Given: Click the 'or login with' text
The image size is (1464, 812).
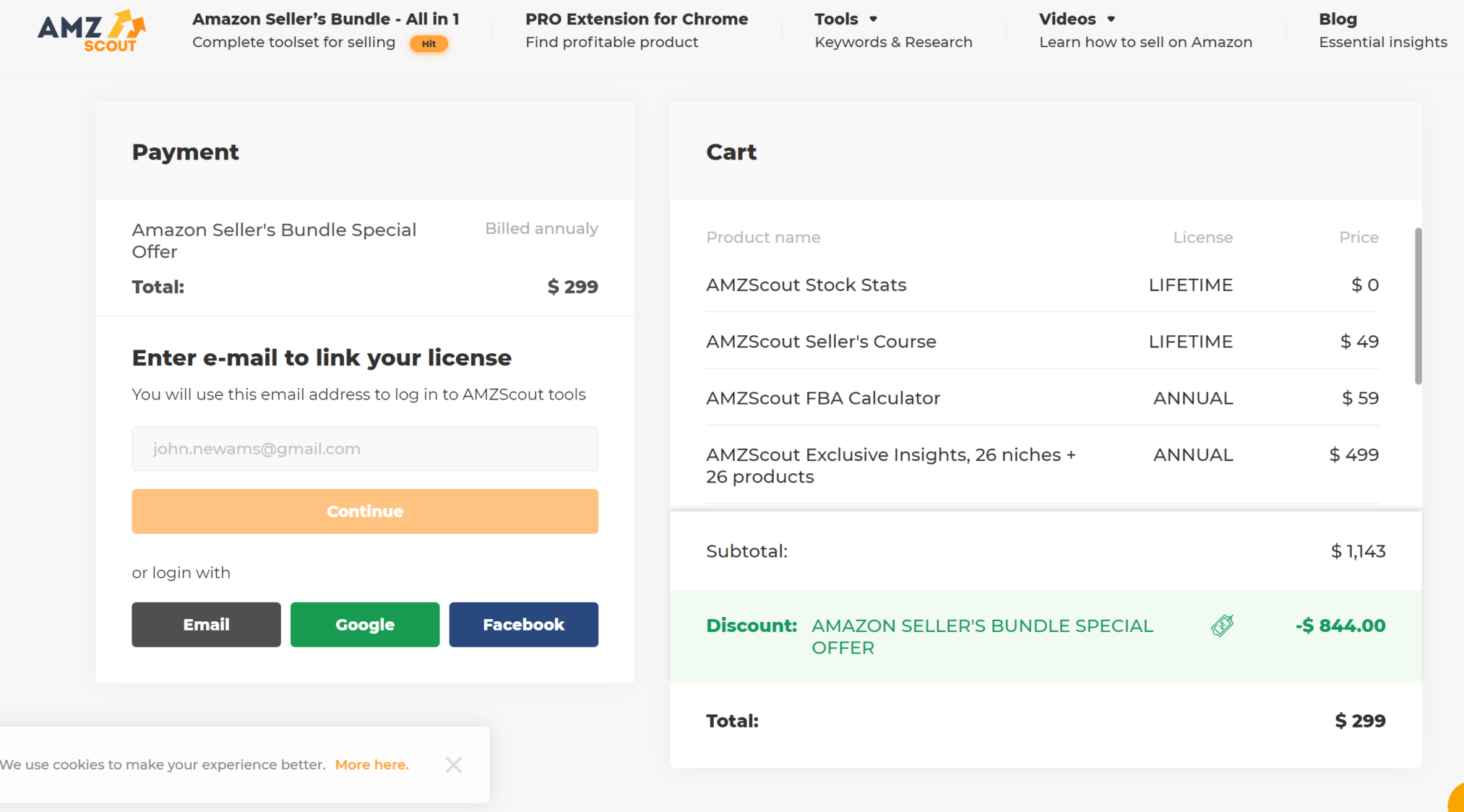Looking at the screenshot, I should coord(181,573).
